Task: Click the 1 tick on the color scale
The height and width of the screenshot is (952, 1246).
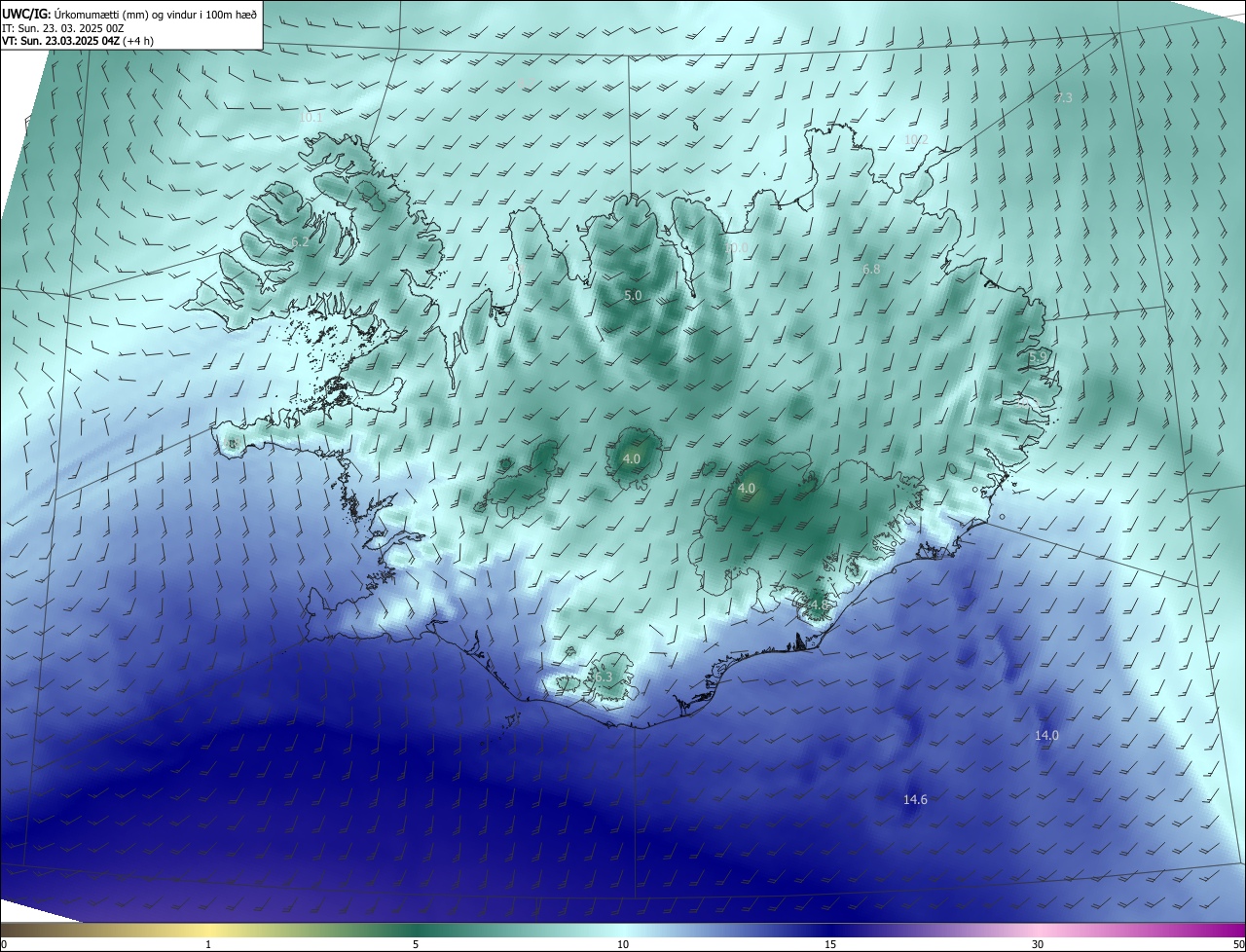Action: [208, 944]
